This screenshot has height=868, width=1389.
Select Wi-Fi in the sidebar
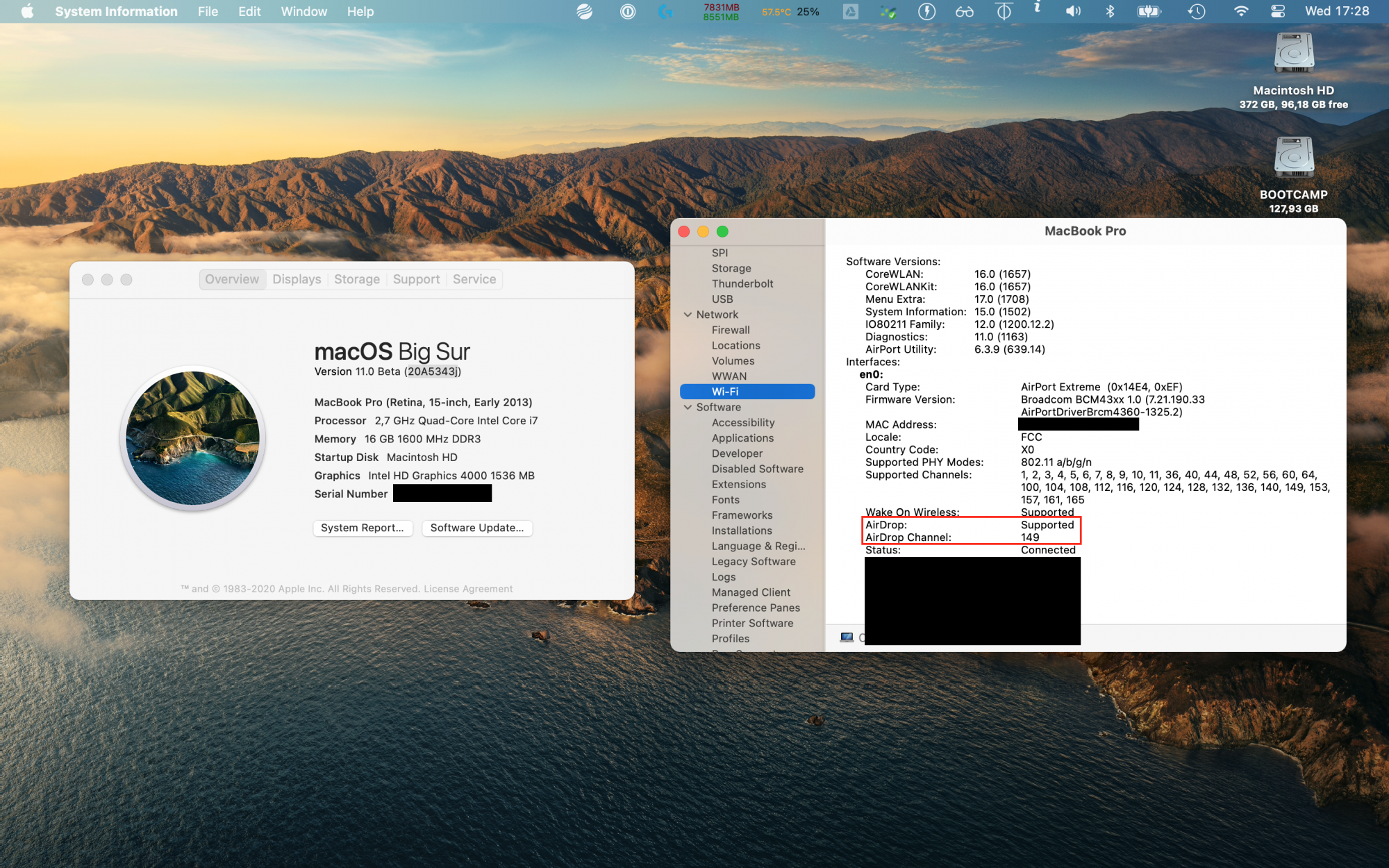[x=747, y=392]
